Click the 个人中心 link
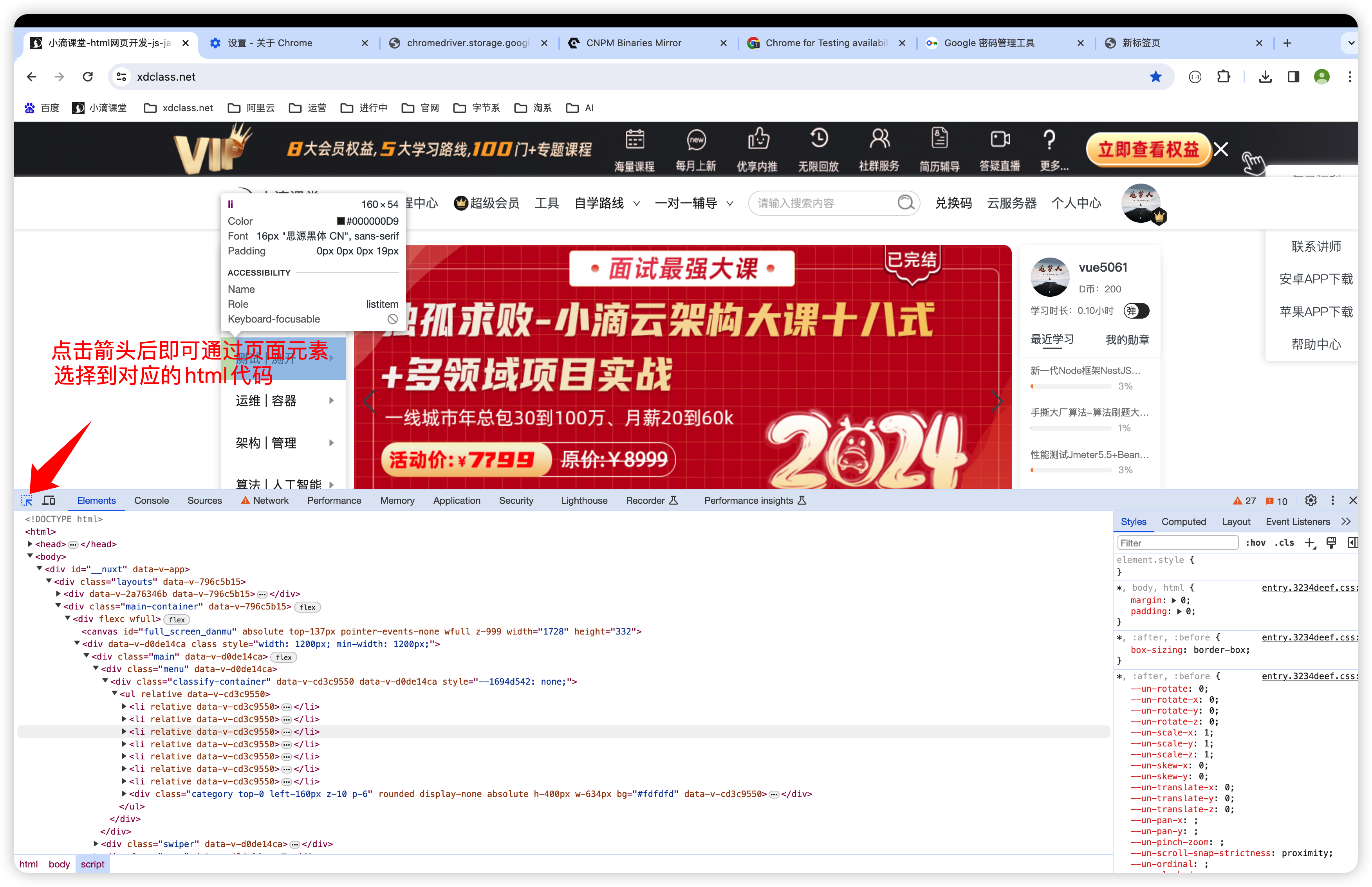1372x887 pixels. click(x=1076, y=203)
